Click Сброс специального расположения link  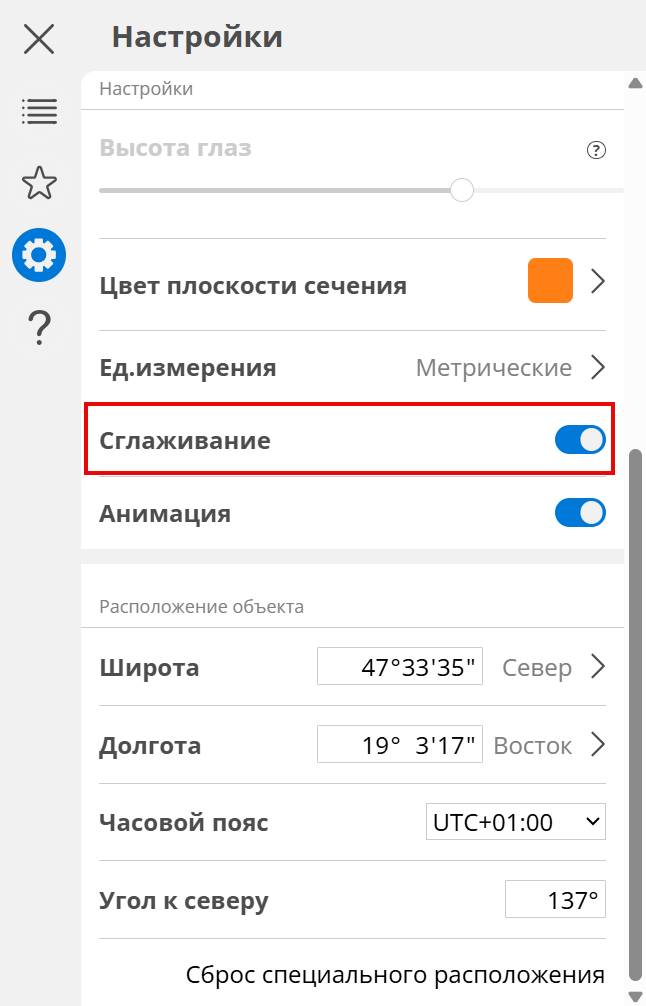(395, 974)
